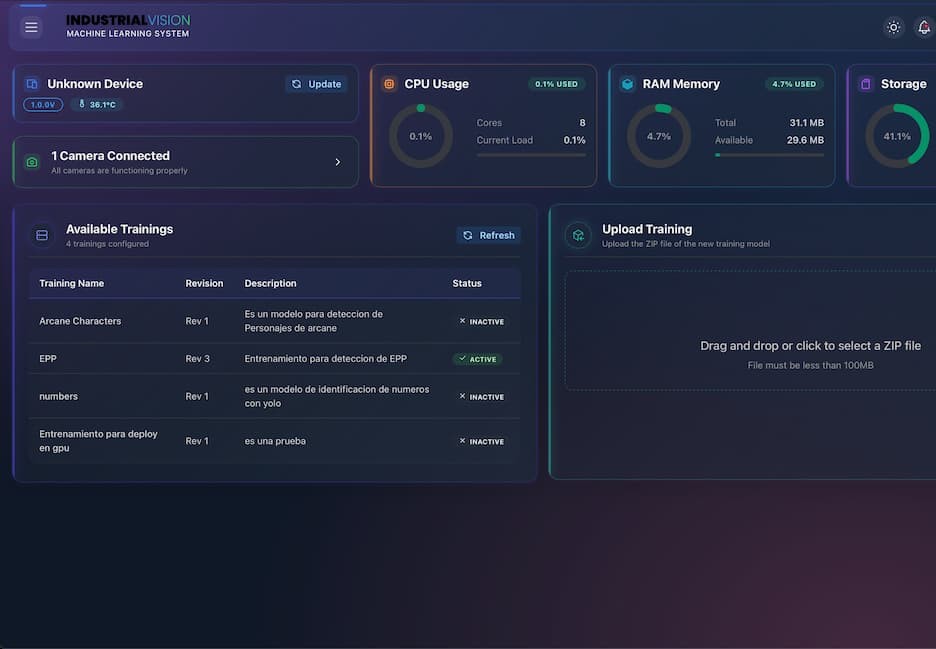Click the Storage panel icon
This screenshot has height=649, width=936.
pos(866,84)
